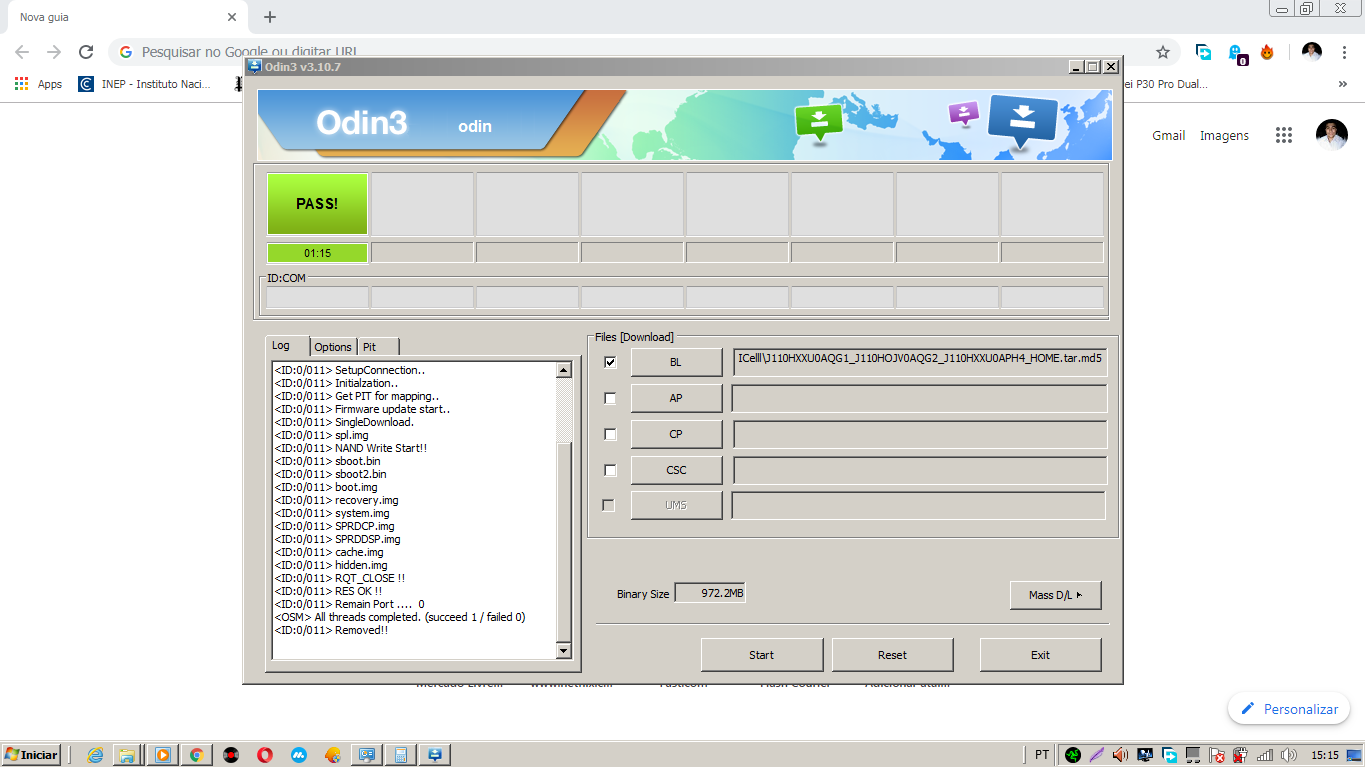Image resolution: width=1365 pixels, height=767 pixels.
Task: Go forward in Chrome
Action: click(x=54, y=52)
